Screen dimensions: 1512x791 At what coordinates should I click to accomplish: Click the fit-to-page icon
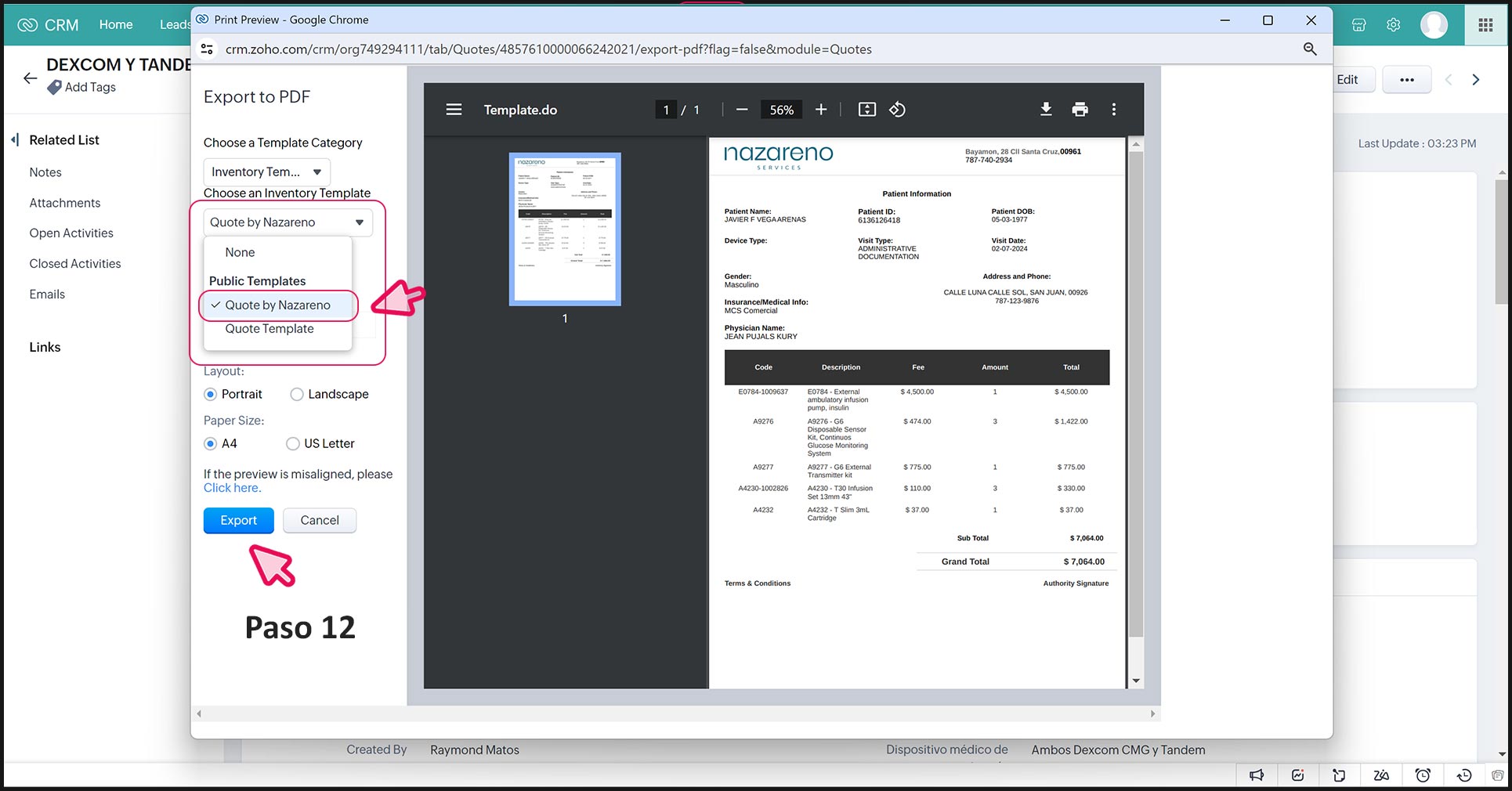pos(866,110)
